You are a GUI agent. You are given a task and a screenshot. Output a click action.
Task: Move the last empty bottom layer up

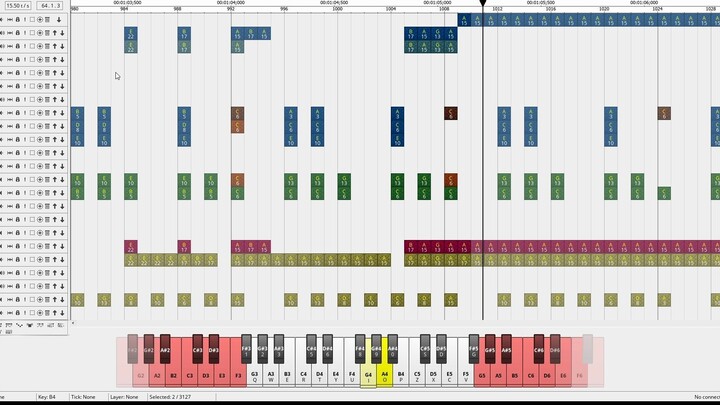click(x=55, y=313)
